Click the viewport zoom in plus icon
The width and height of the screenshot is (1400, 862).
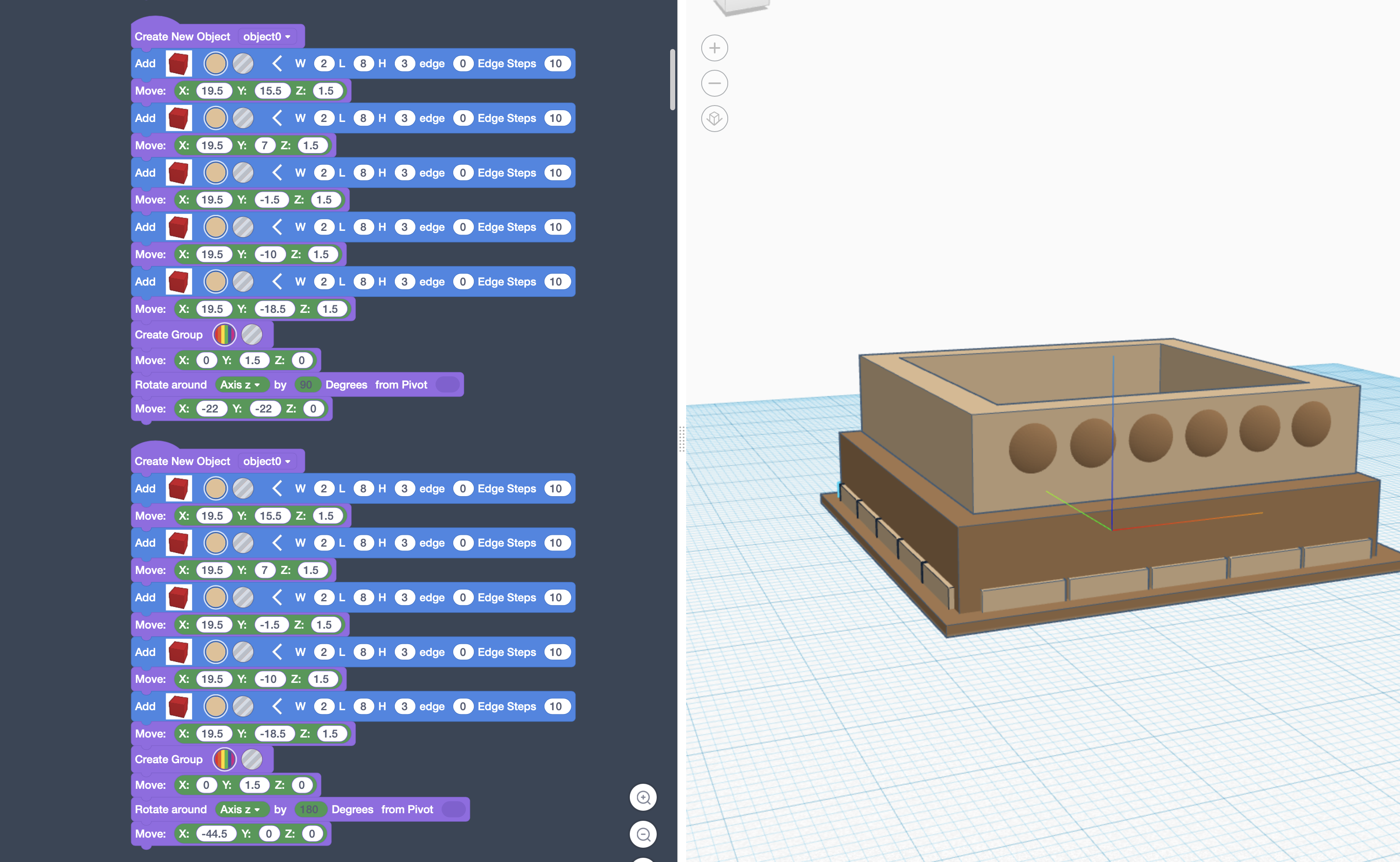(714, 48)
